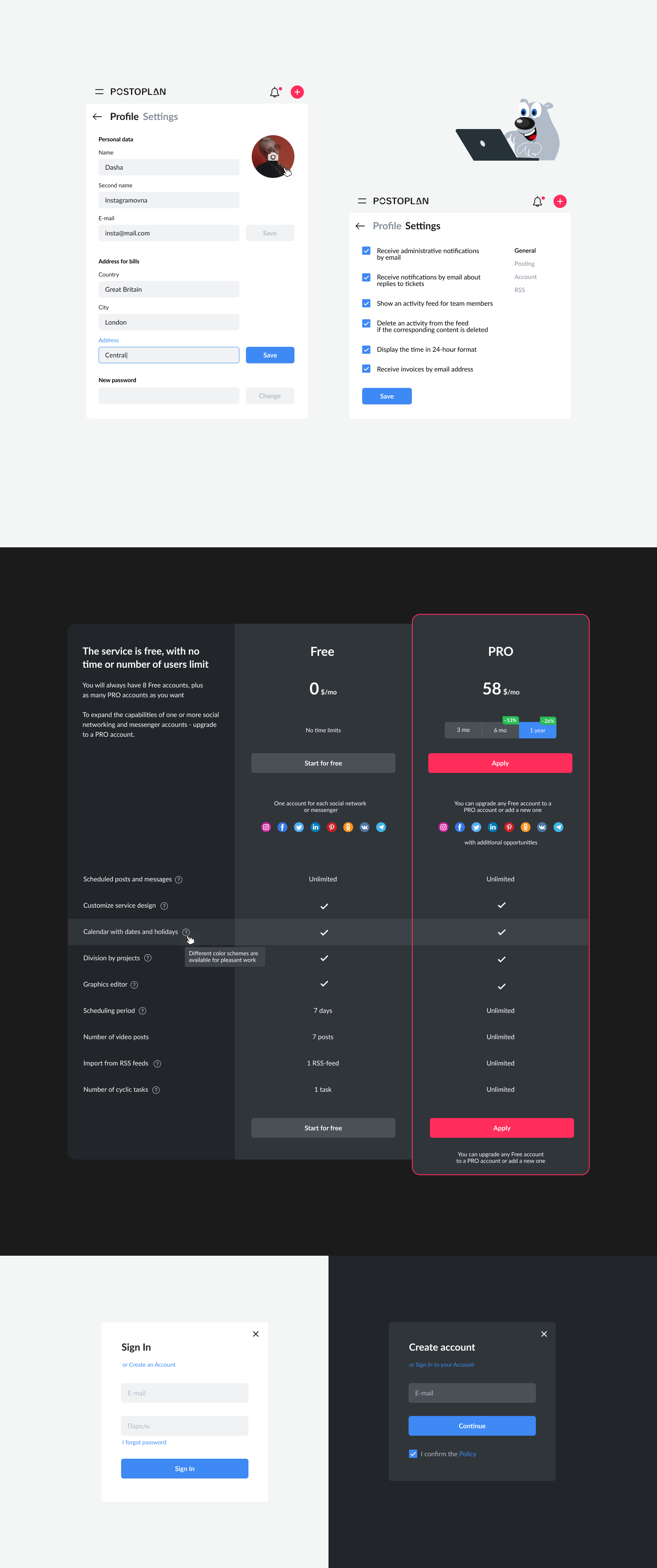
Task: Click the Twitter icon in the PRO plan column
Action: point(476,827)
